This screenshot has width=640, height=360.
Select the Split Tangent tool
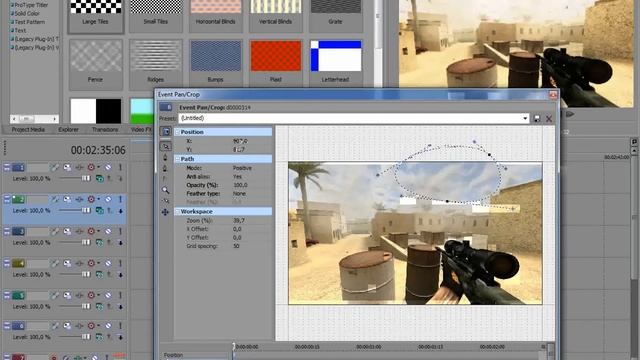(x=165, y=179)
